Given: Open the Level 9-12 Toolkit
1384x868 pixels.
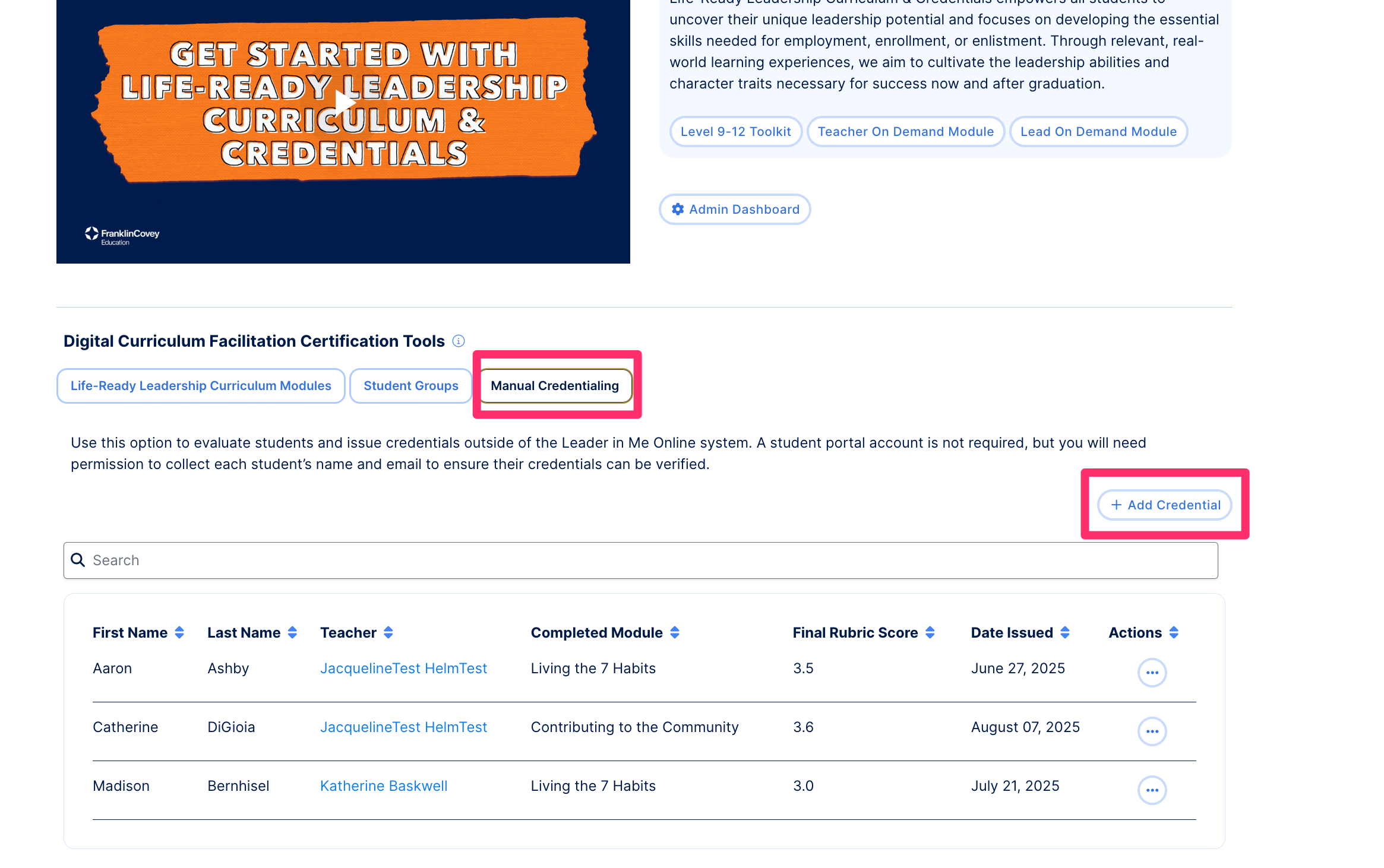Looking at the screenshot, I should [x=735, y=131].
